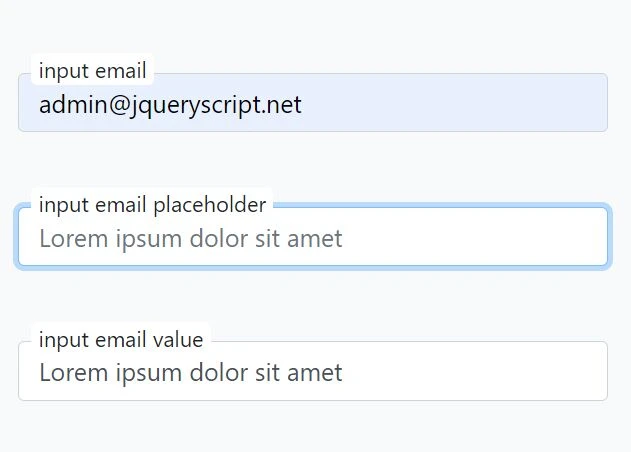Put cursor after "amet" in the placeholder field

344,239
